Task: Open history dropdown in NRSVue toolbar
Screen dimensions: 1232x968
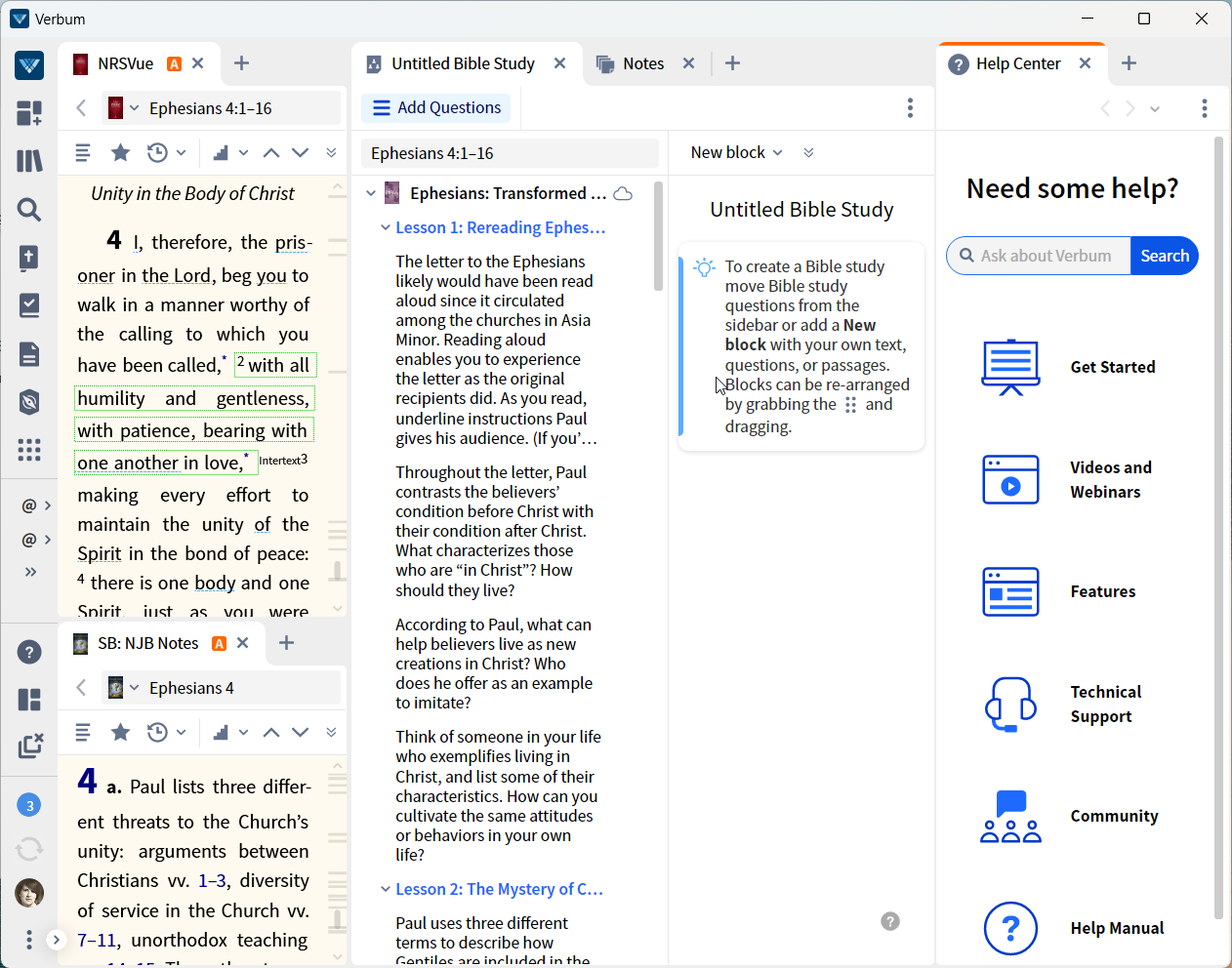Action: click(x=166, y=152)
